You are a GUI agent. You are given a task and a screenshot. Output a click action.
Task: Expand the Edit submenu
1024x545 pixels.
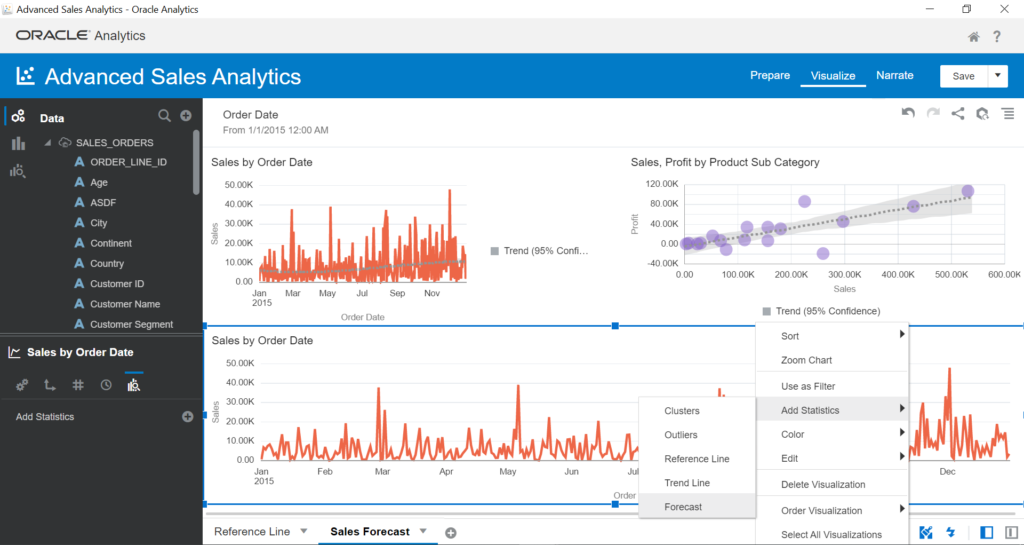pos(832,458)
